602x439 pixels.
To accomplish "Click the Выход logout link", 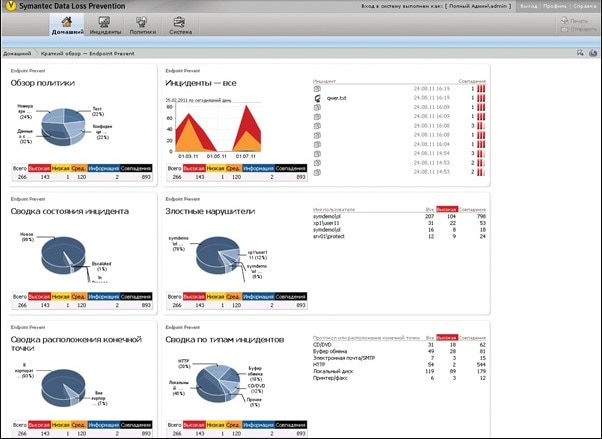I will pos(529,6).
